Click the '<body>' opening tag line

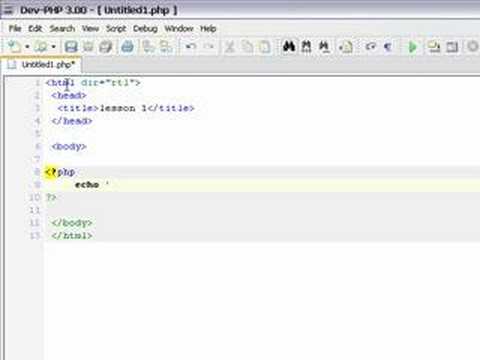[69, 146]
